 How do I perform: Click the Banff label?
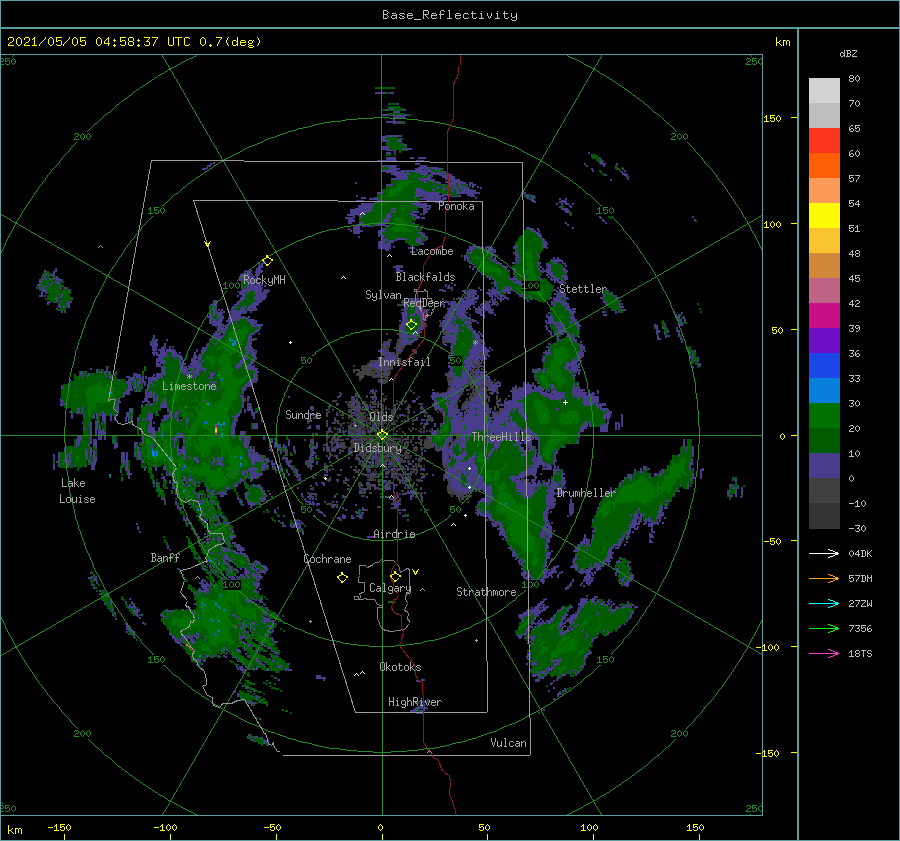[x=165, y=557]
